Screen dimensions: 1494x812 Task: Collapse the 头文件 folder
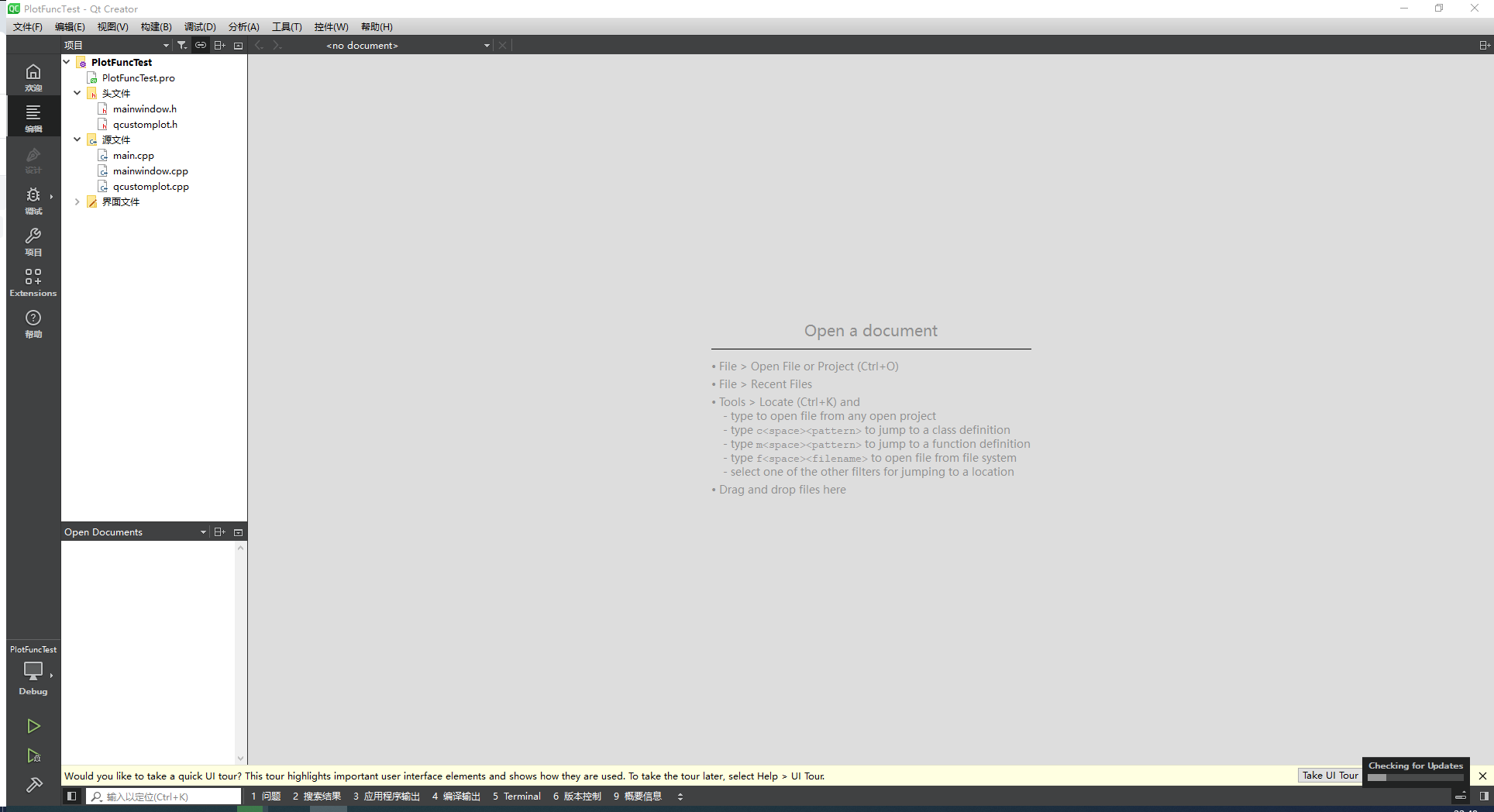(77, 93)
